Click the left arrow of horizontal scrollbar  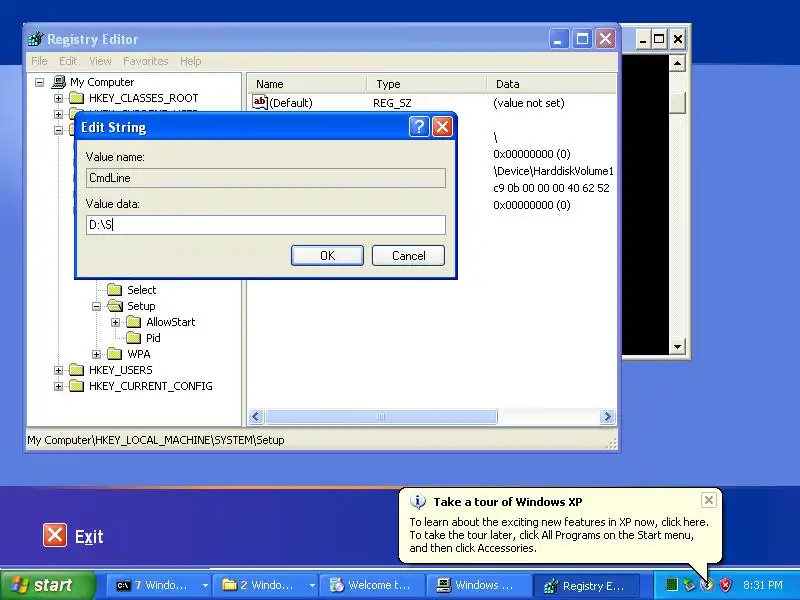coord(256,417)
